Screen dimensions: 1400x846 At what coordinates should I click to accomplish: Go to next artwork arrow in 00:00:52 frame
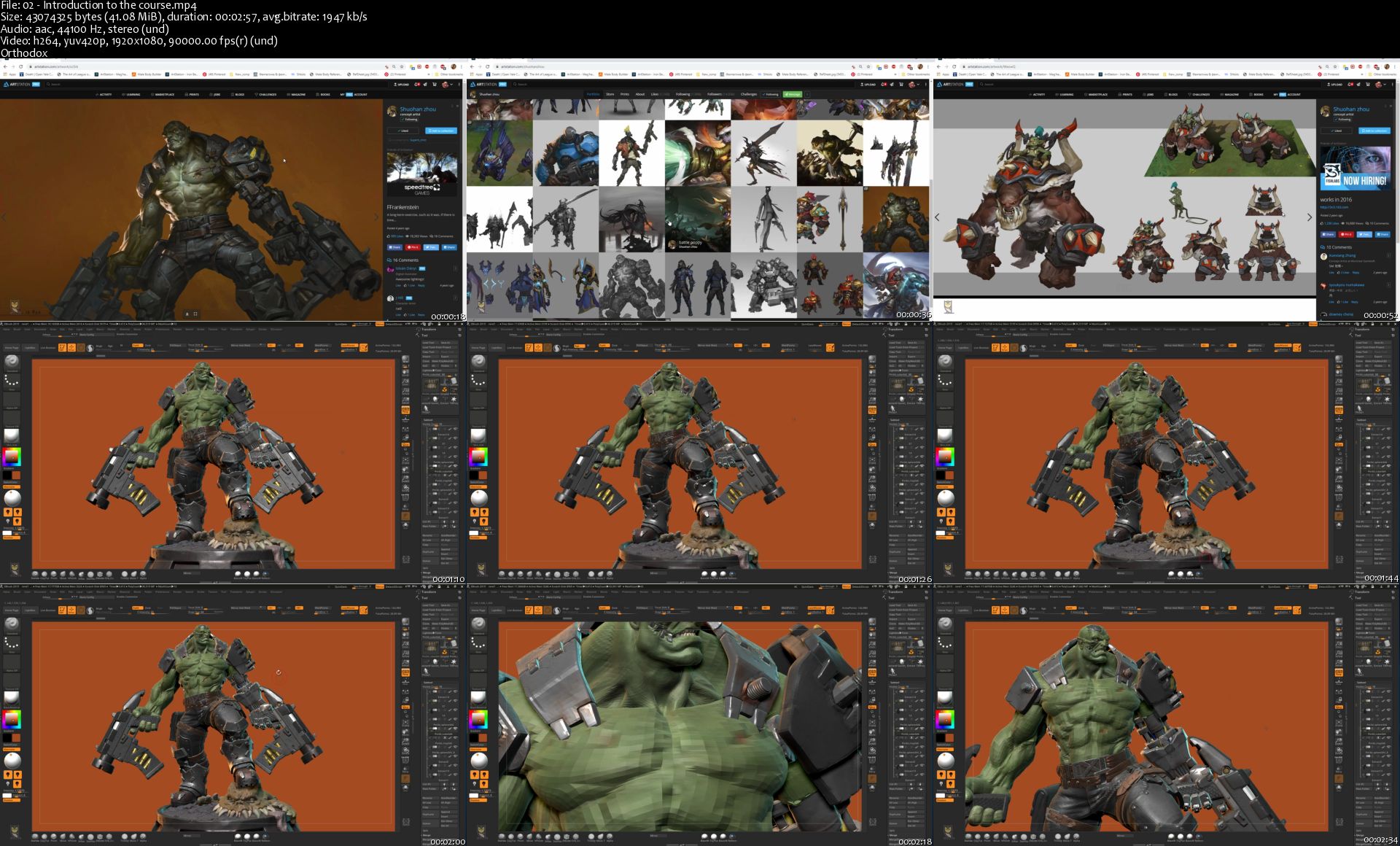[x=1310, y=217]
